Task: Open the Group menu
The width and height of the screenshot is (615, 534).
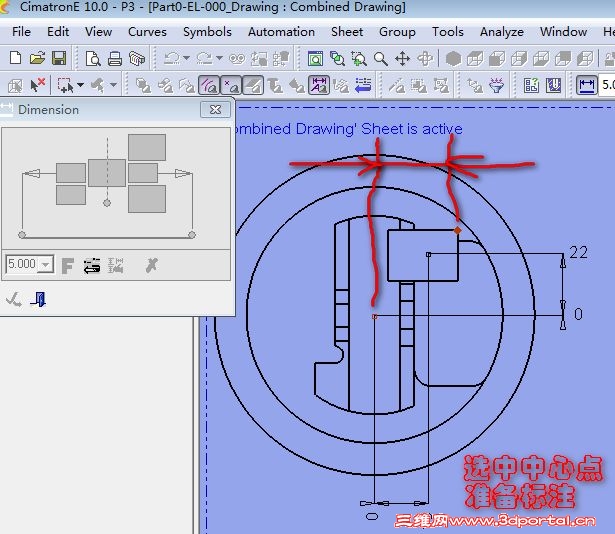Action: click(x=397, y=32)
